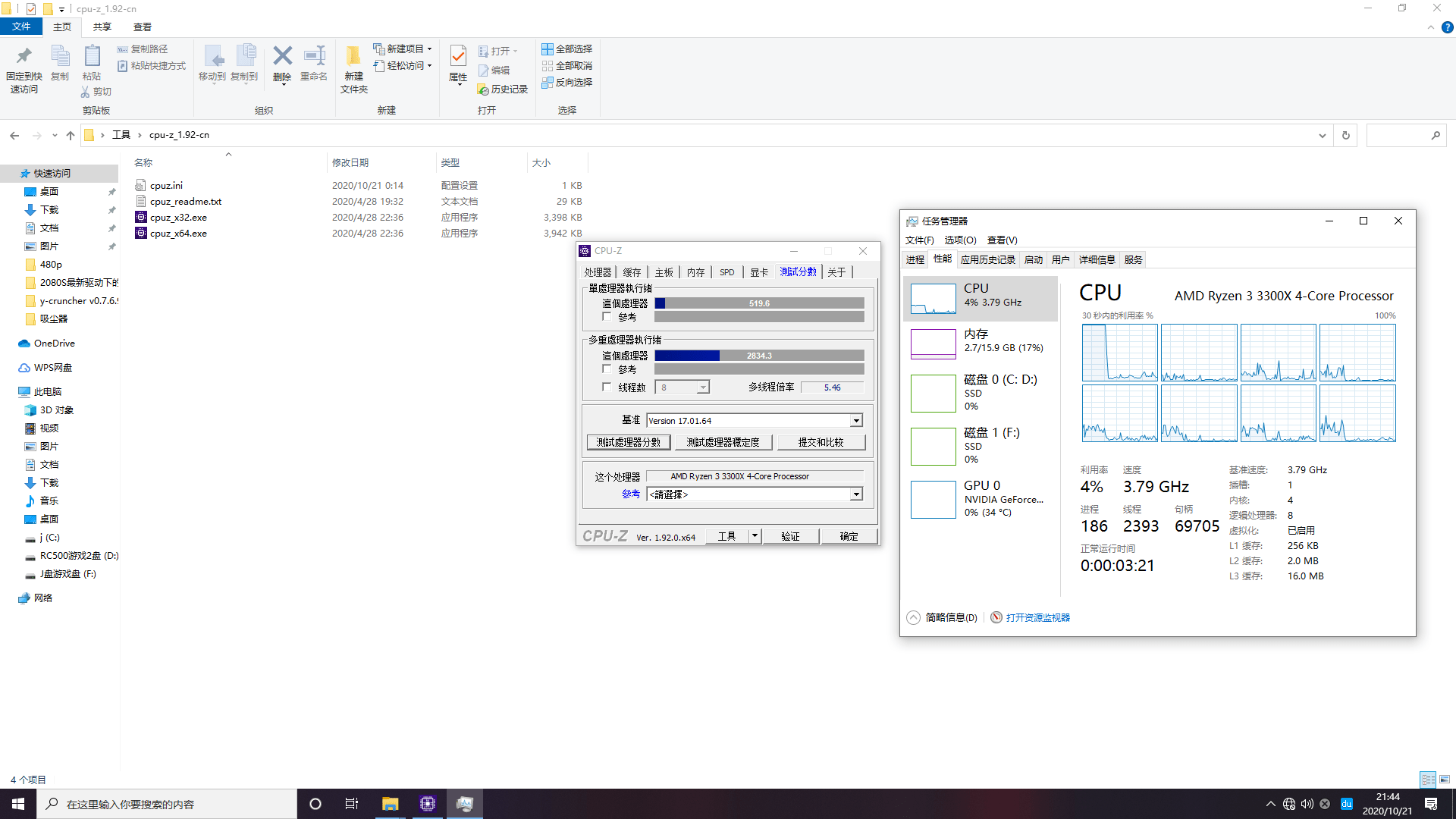Open Task View from taskbar
This screenshot has height=819, width=1456.
[x=351, y=804]
